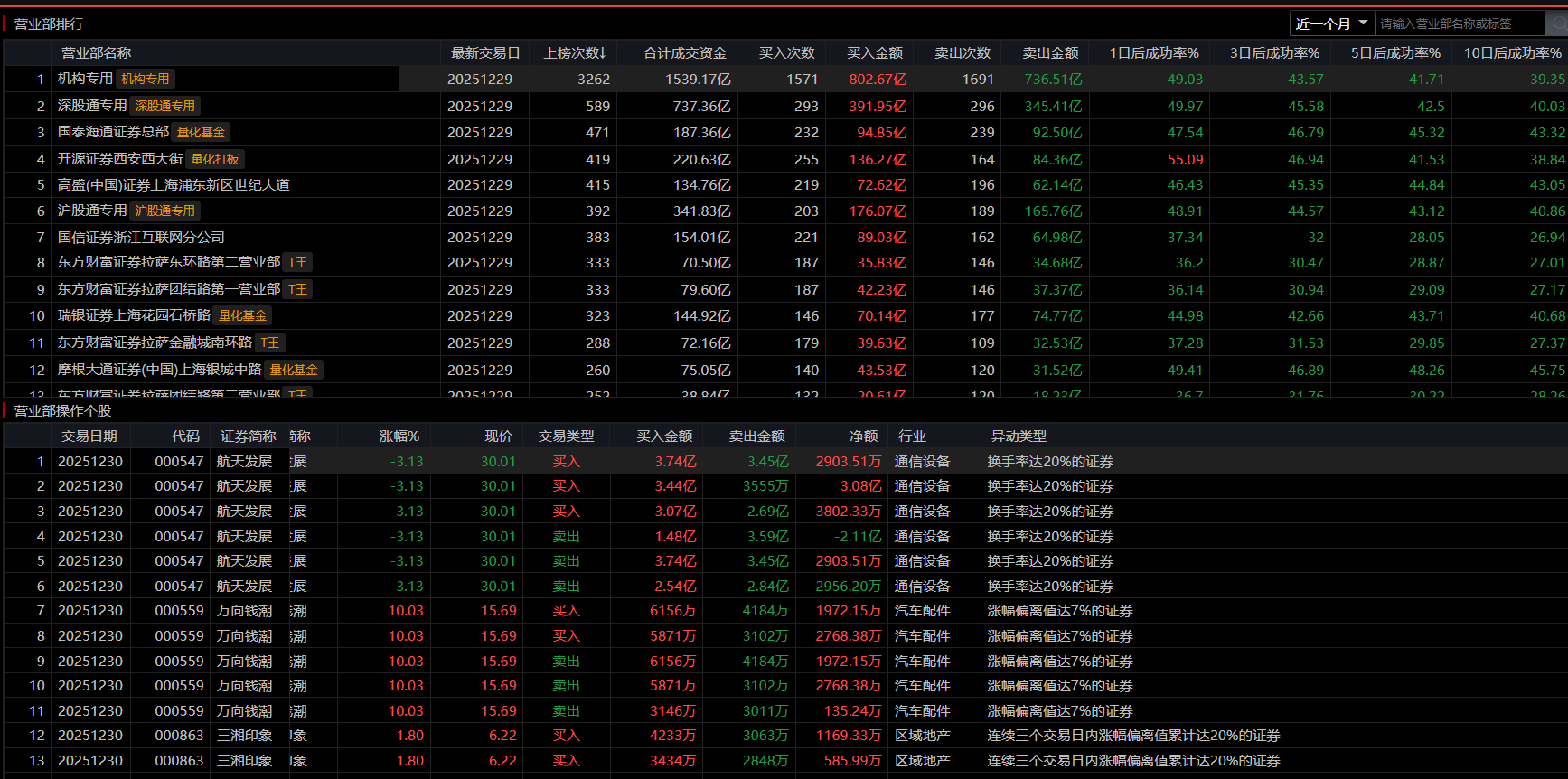The image size is (1568, 779).
Task: Click the 营业部 name search input field
Action: point(1457,23)
